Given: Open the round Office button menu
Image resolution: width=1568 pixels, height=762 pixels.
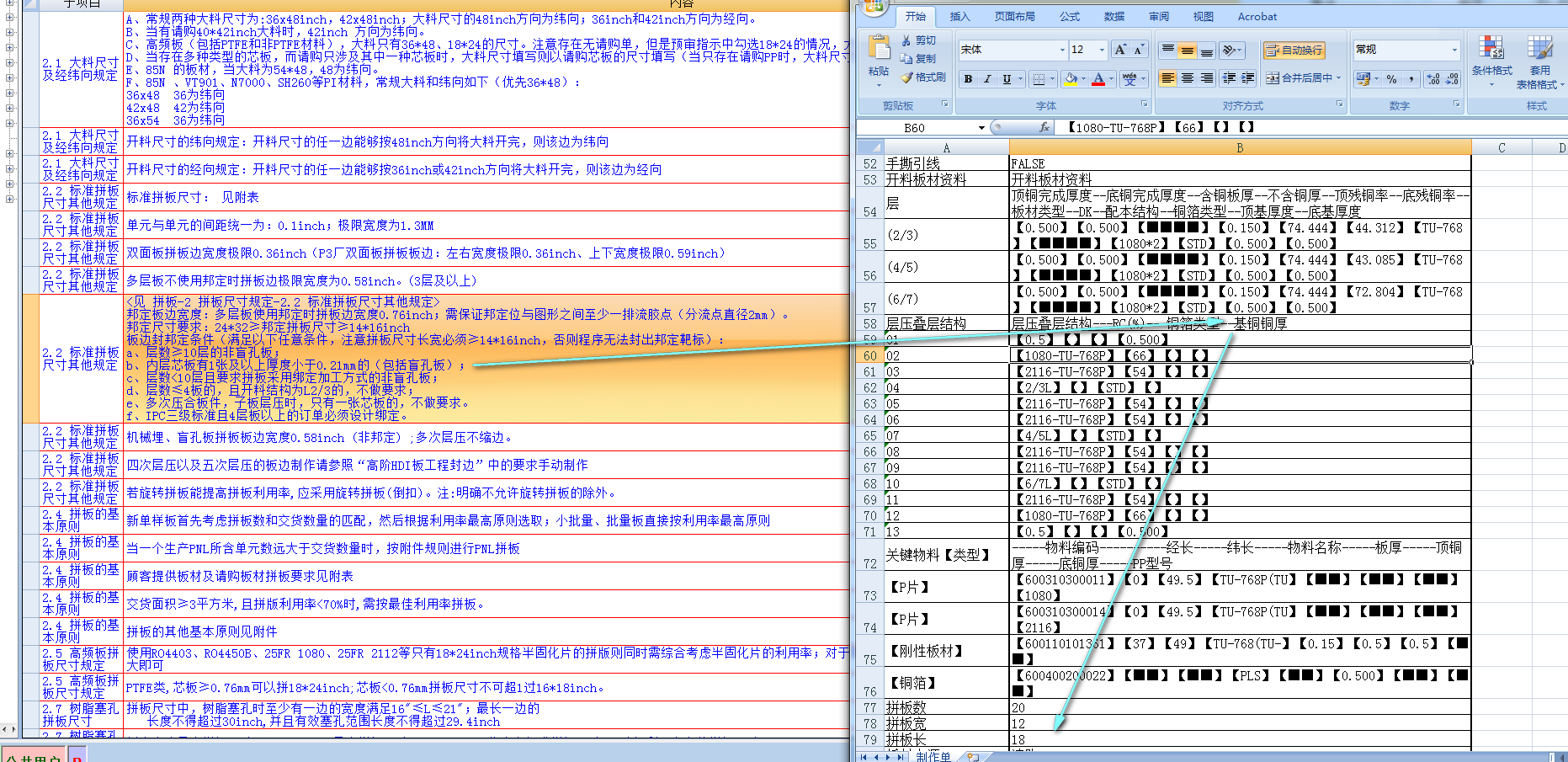Looking at the screenshot, I should 873,7.
